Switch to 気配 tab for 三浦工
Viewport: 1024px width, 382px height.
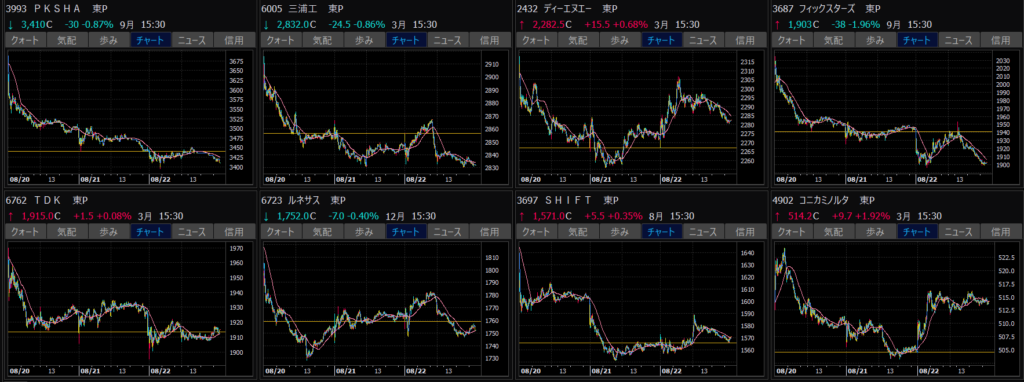[323, 40]
